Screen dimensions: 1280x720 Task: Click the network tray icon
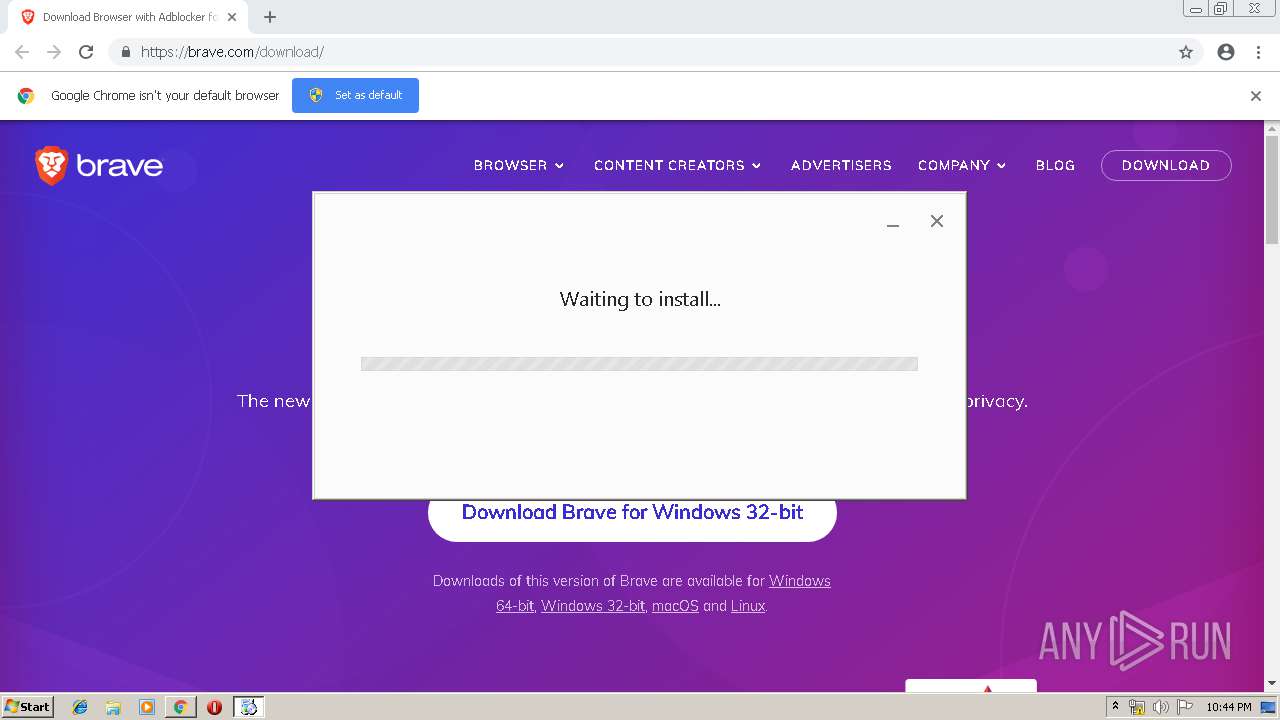[1137, 707]
